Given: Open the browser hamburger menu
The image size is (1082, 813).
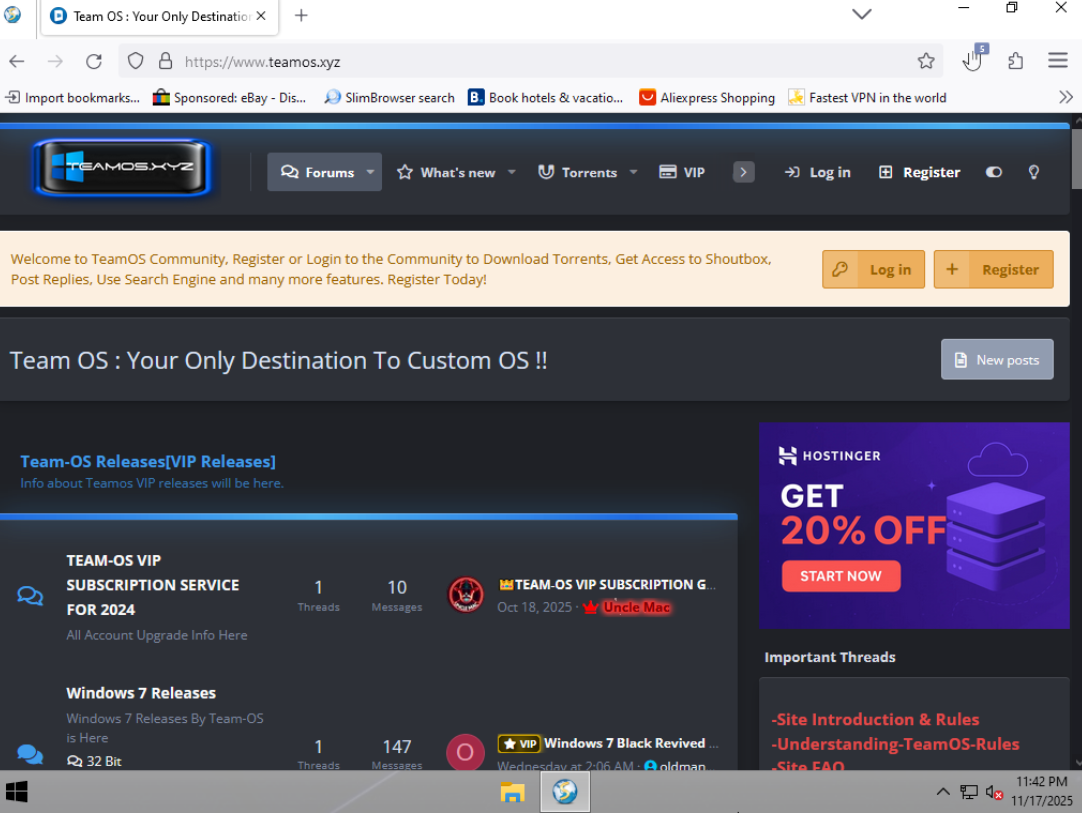Looking at the screenshot, I should [1058, 61].
